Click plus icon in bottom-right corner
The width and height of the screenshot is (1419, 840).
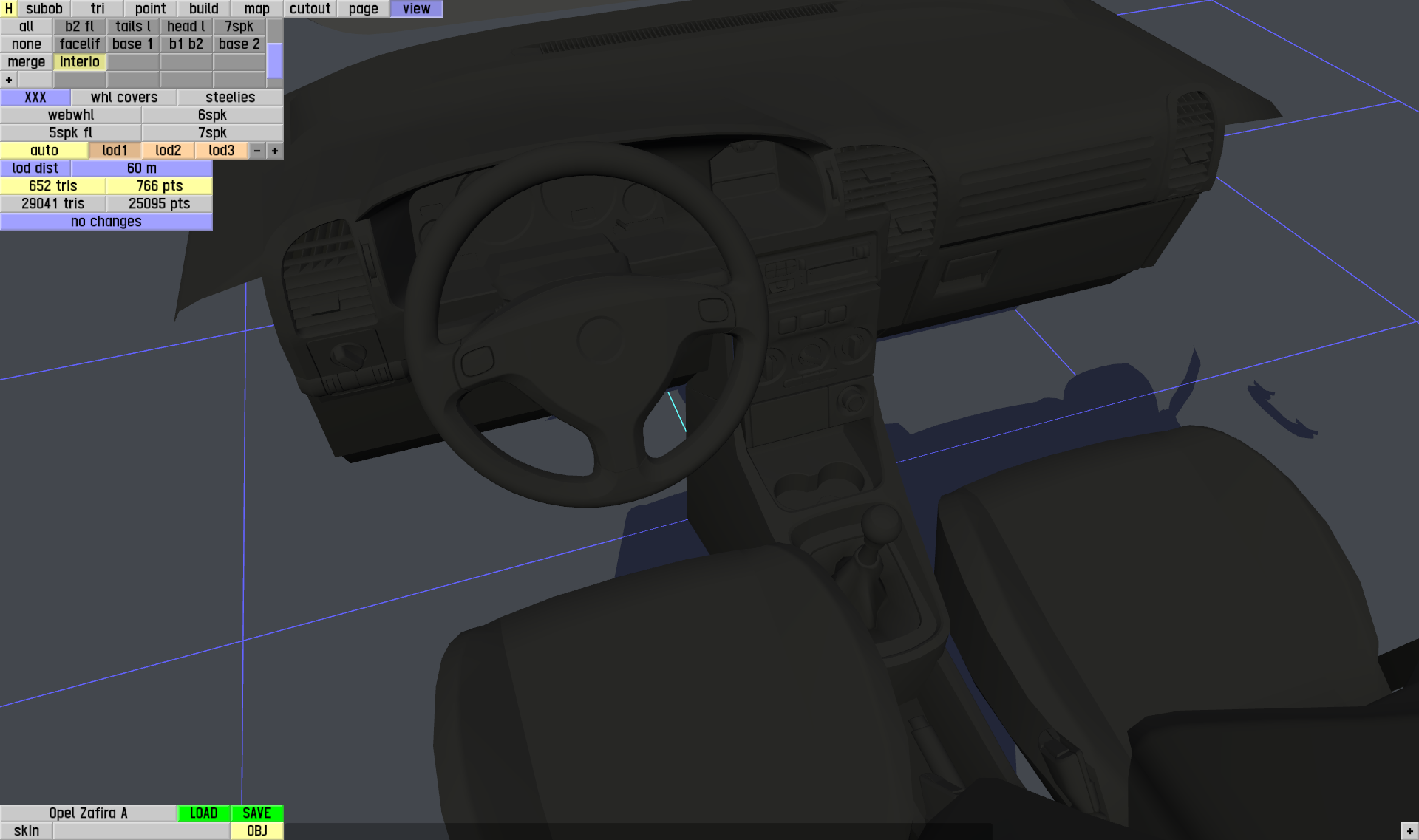(1409, 831)
